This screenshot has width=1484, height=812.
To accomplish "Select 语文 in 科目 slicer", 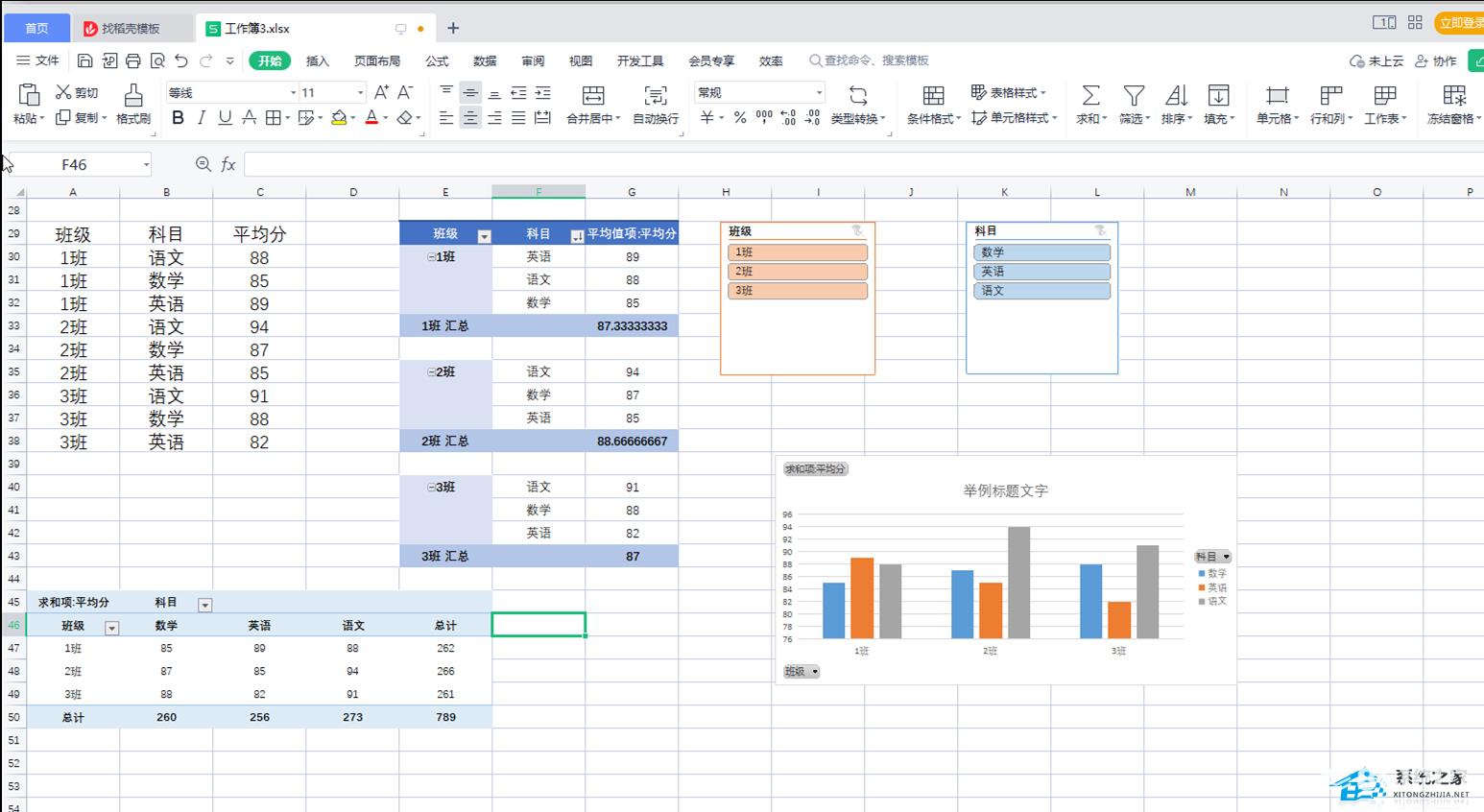I will [x=1041, y=291].
